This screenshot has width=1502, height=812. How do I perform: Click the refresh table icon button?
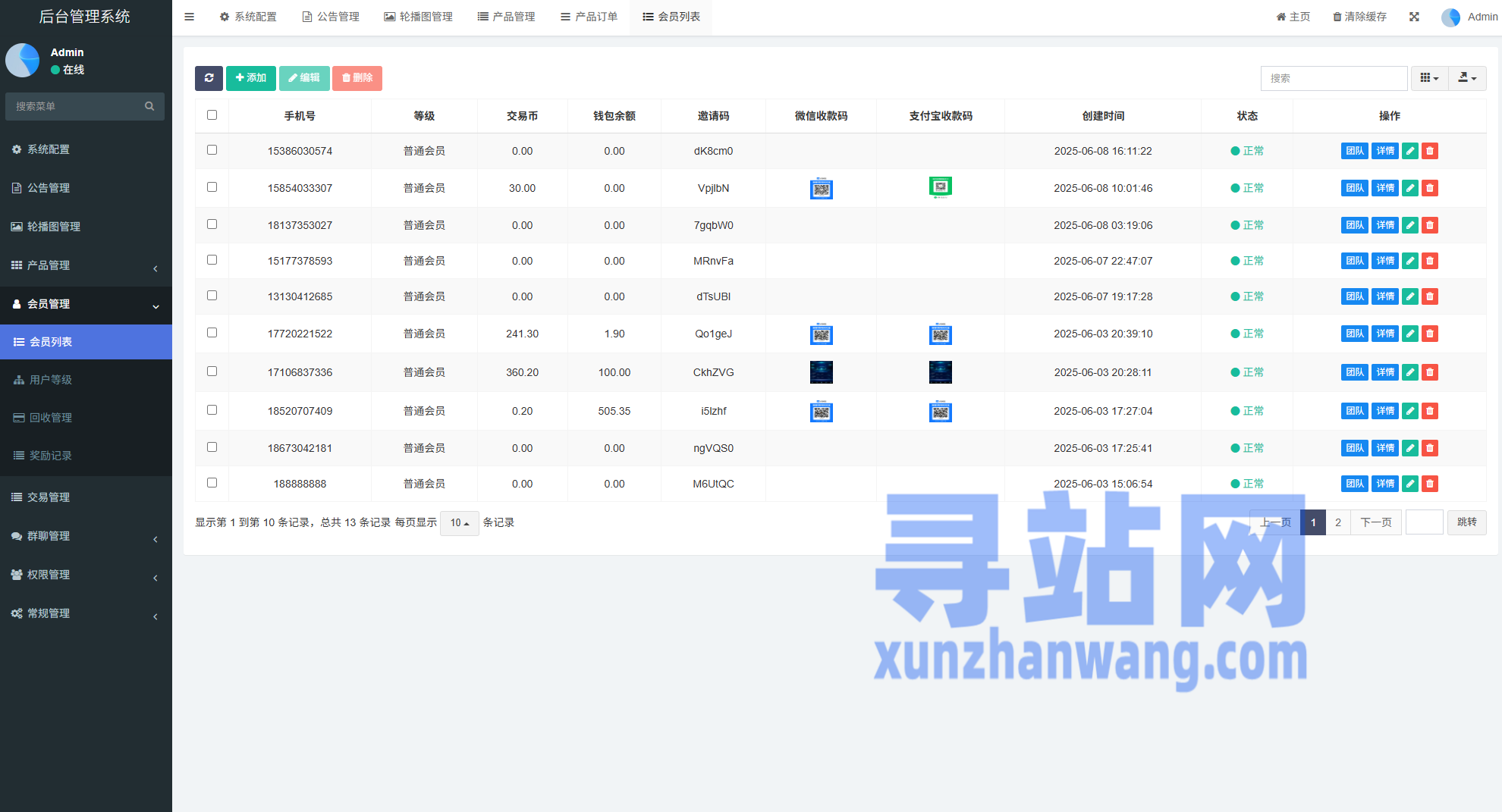click(209, 78)
